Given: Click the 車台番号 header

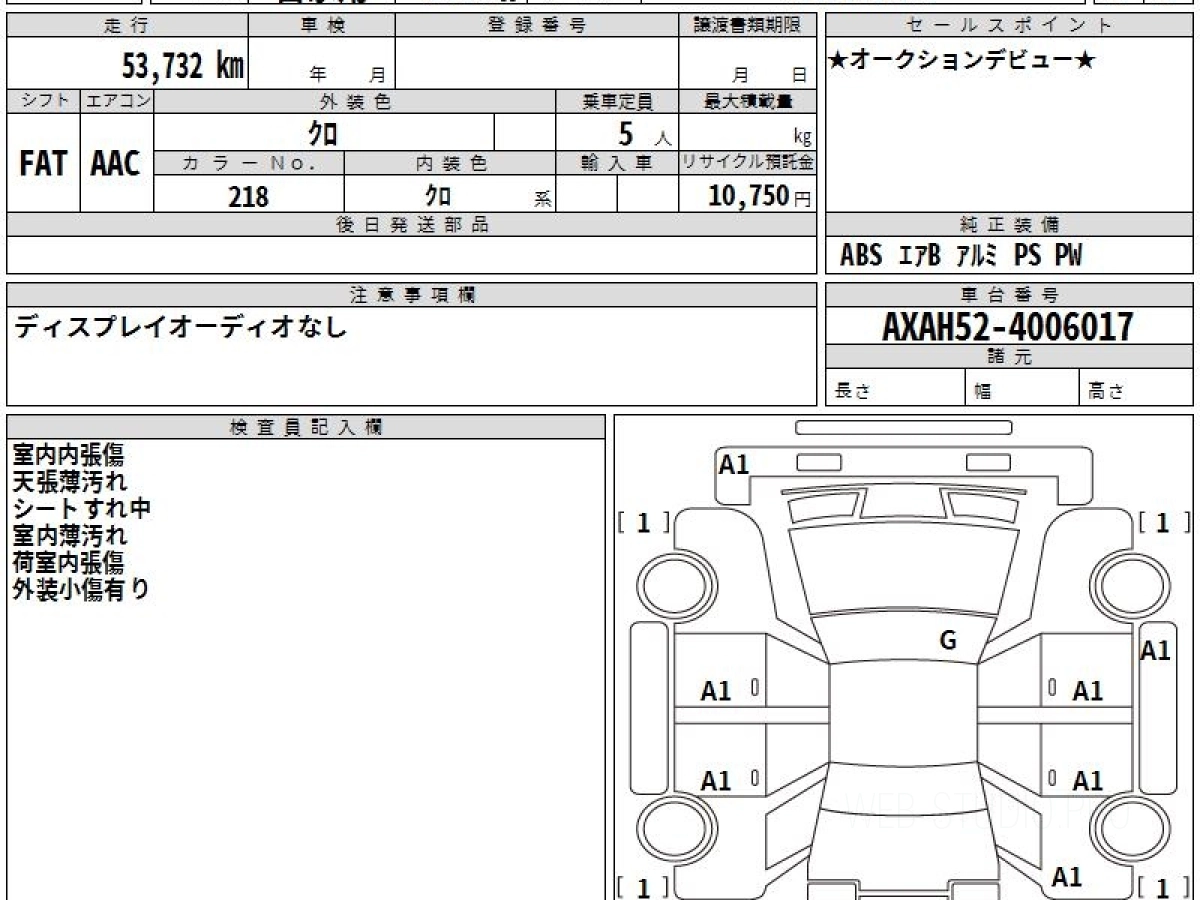Looking at the screenshot, I should (x=1009, y=295).
